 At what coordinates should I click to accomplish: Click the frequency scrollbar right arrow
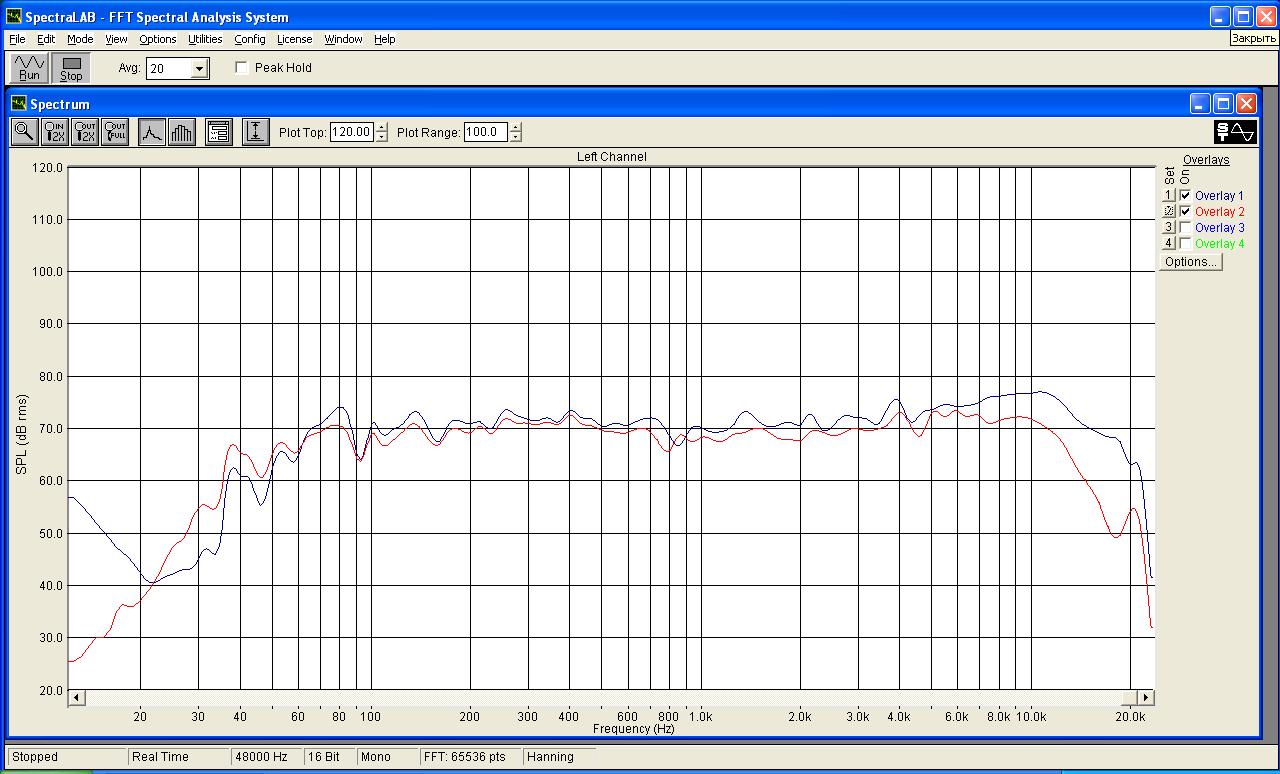point(1145,697)
